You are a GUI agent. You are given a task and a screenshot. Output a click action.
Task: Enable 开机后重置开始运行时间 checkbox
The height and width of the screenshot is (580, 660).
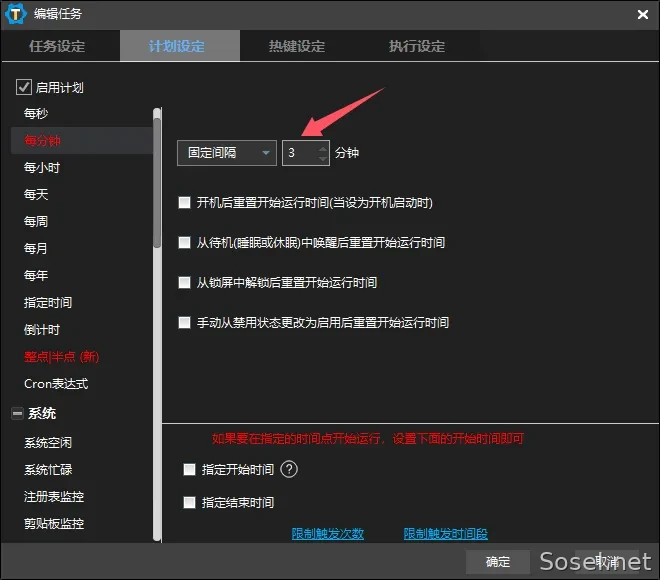184,202
